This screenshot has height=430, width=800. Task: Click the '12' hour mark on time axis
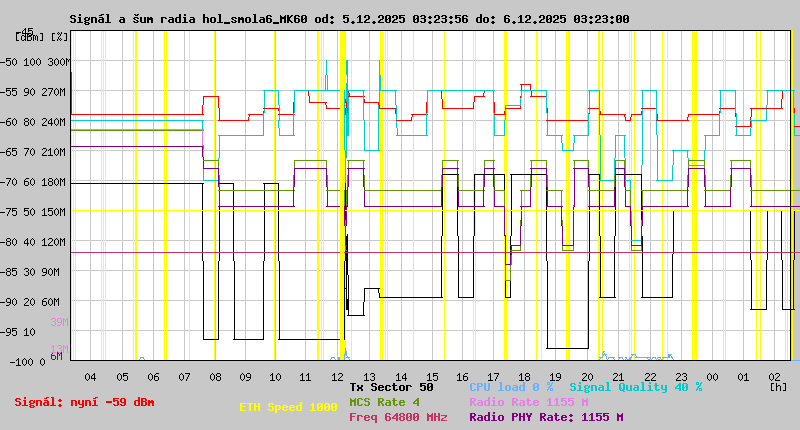(x=337, y=376)
